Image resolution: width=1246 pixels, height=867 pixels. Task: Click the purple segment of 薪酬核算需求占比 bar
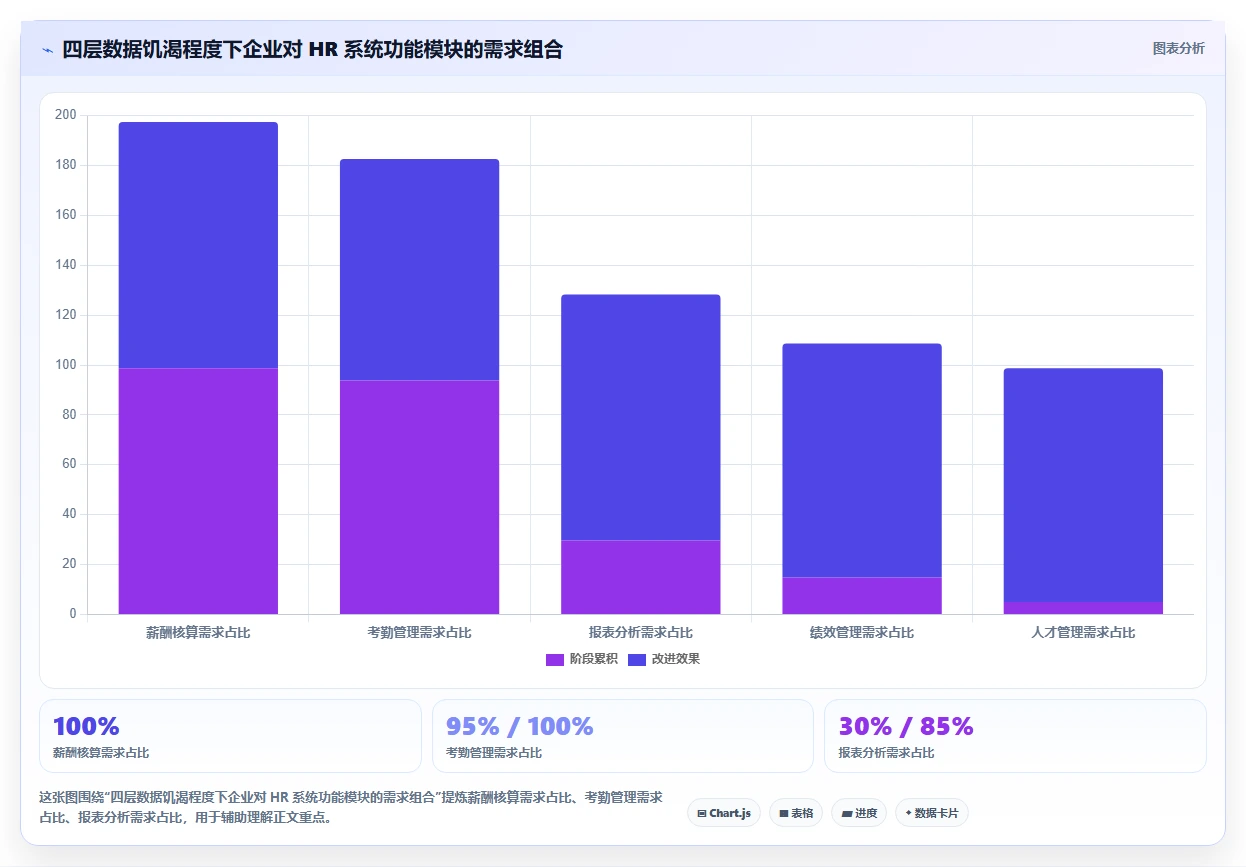point(198,491)
